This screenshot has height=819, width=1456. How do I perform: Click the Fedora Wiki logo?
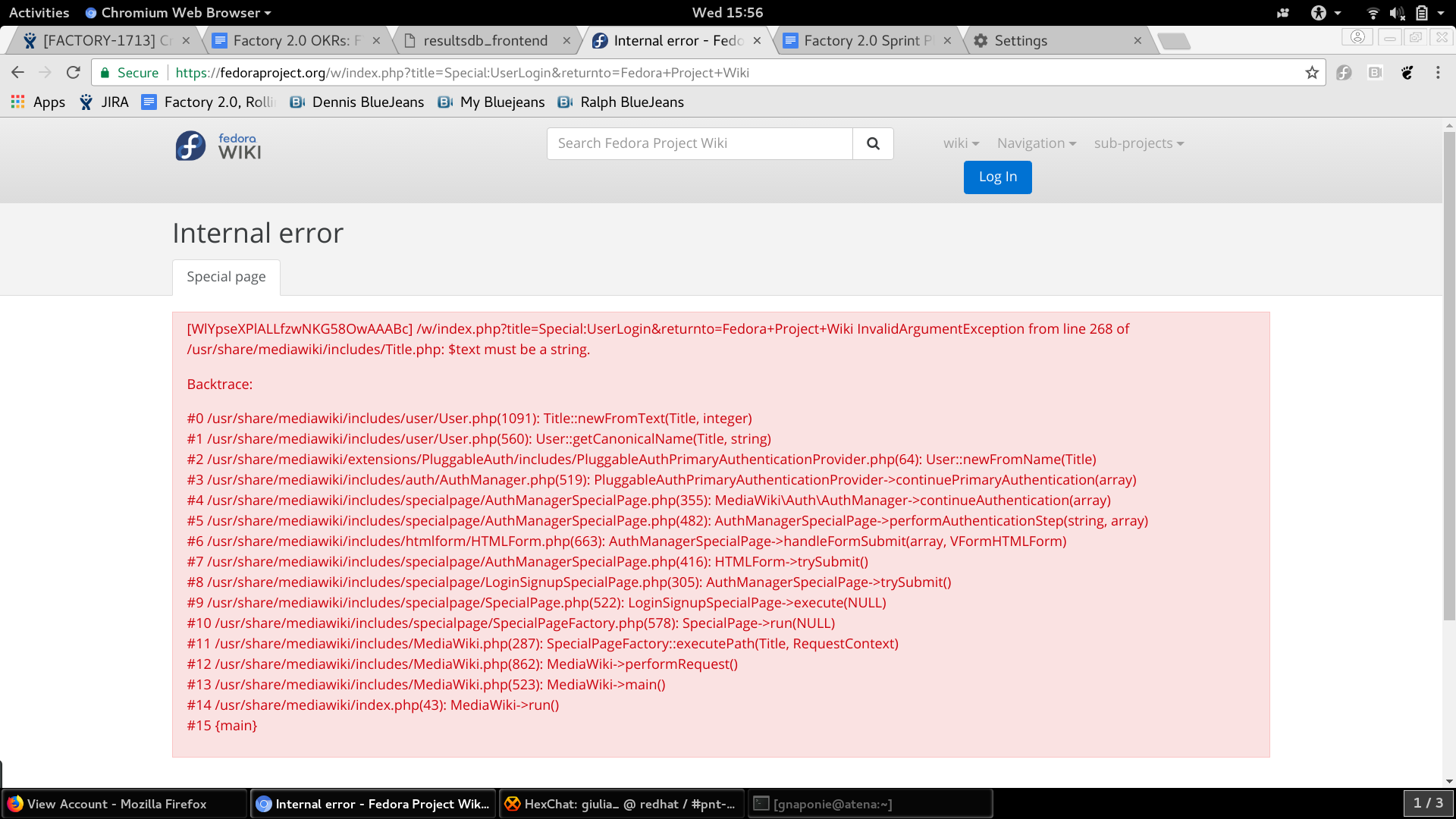tap(218, 146)
